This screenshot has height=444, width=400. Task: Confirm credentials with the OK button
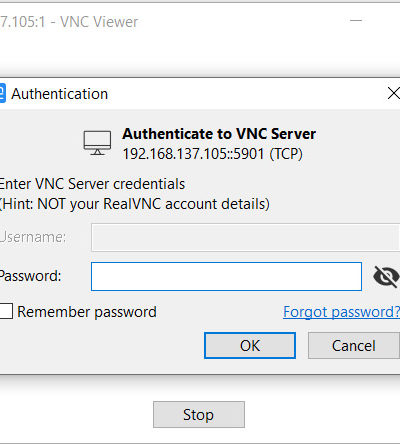coord(250,345)
